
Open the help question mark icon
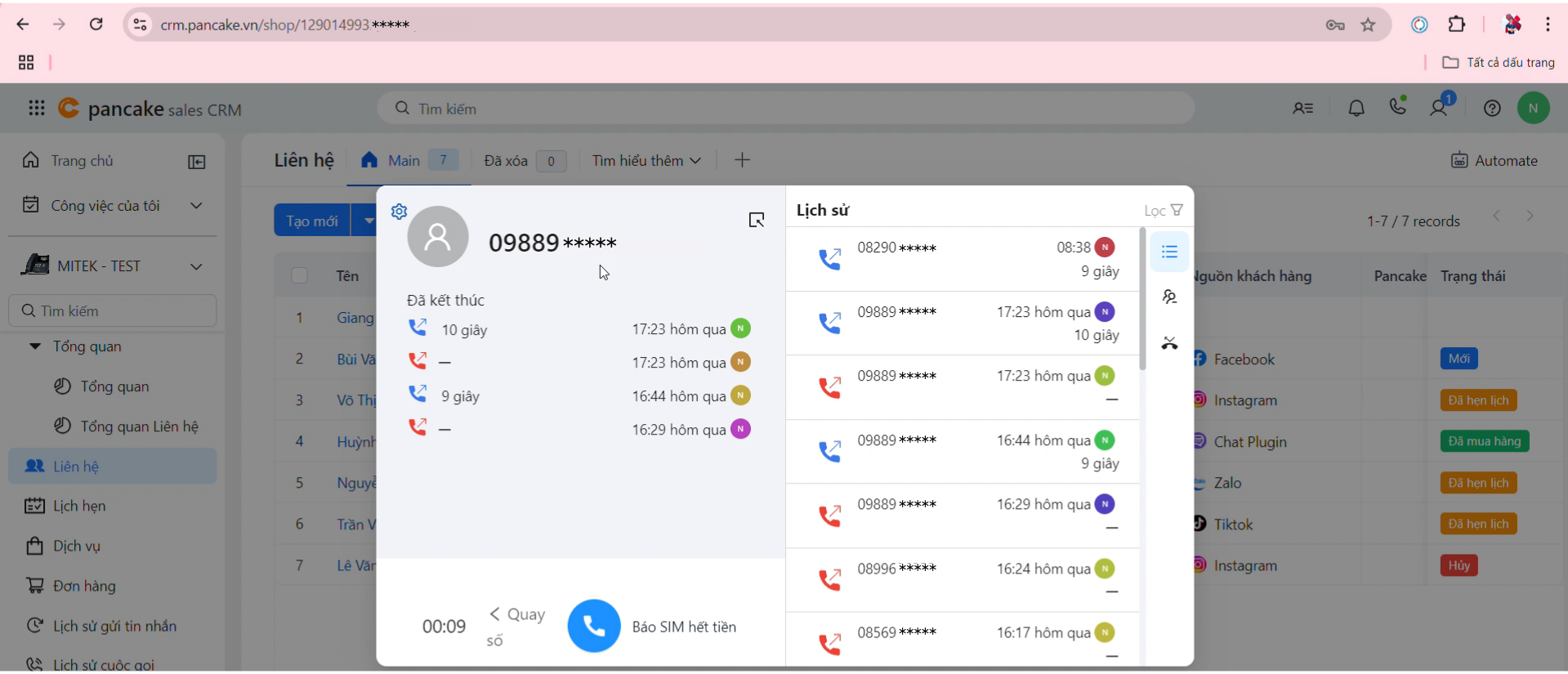click(1491, 109)
